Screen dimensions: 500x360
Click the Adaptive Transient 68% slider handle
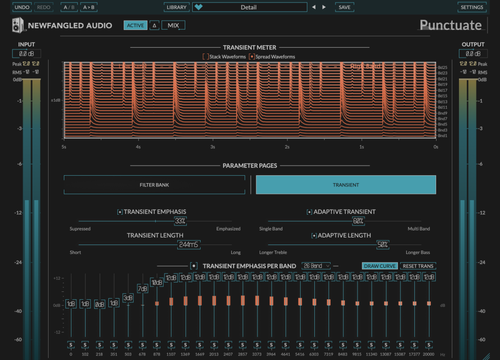(x=358, y=221)
